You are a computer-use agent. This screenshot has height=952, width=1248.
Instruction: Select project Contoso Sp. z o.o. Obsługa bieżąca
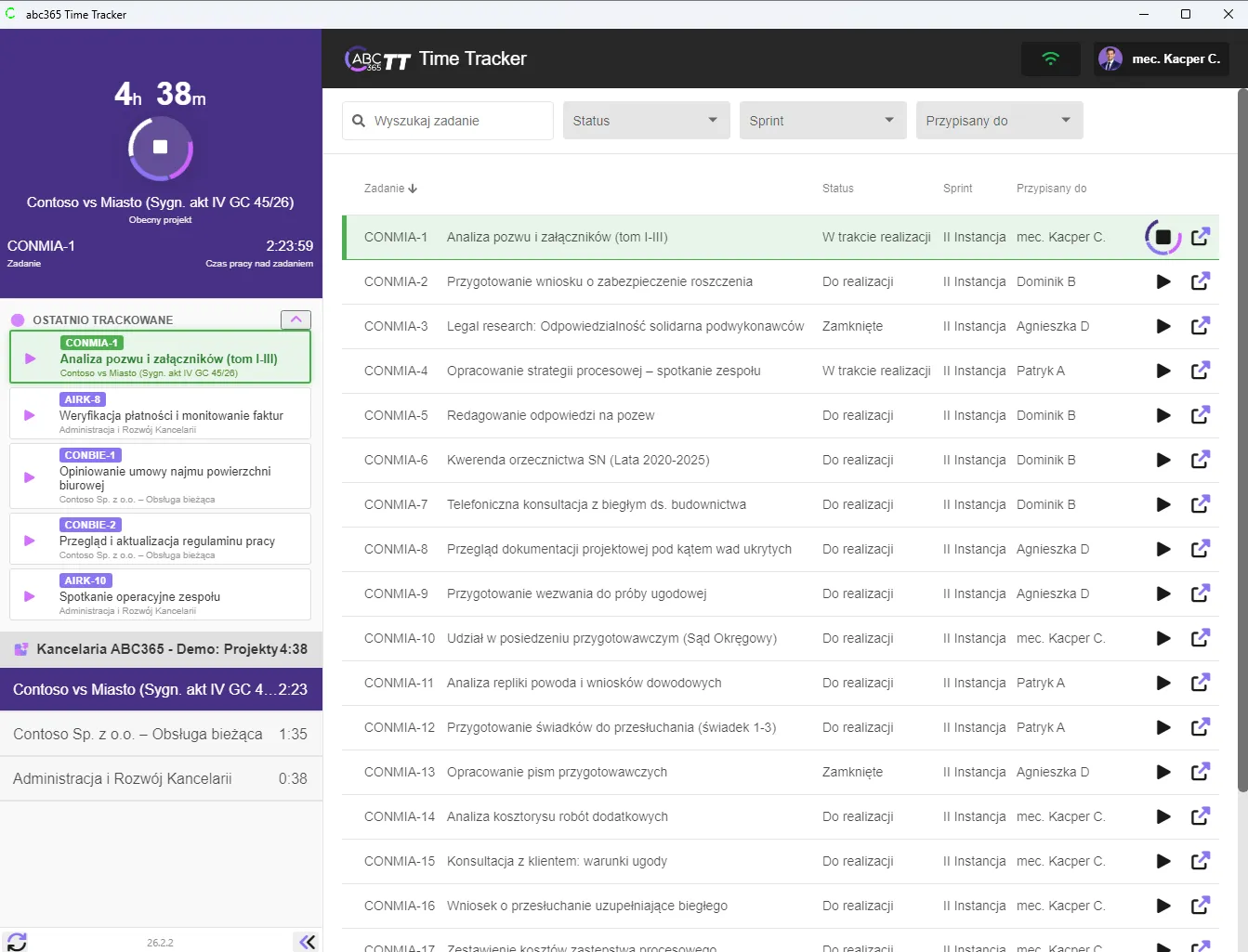(x=161, y=734)
